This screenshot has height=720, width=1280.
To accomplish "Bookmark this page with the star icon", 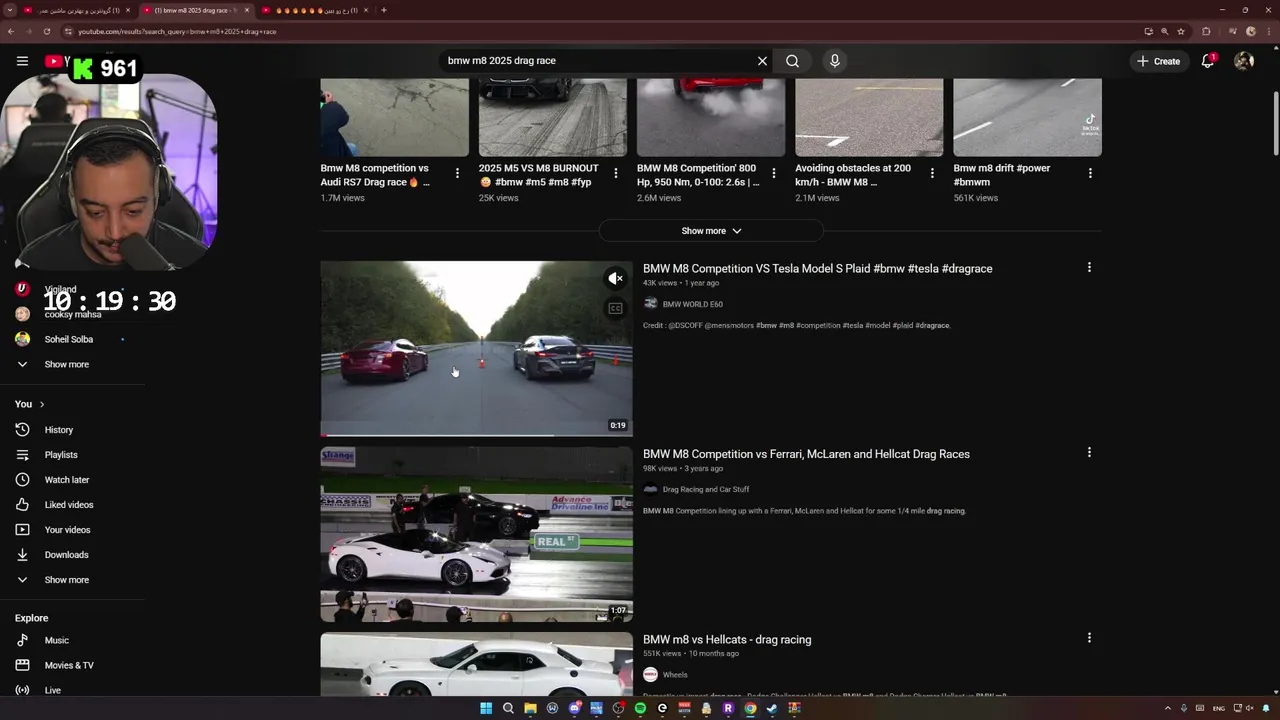I will pos(1181,31).
